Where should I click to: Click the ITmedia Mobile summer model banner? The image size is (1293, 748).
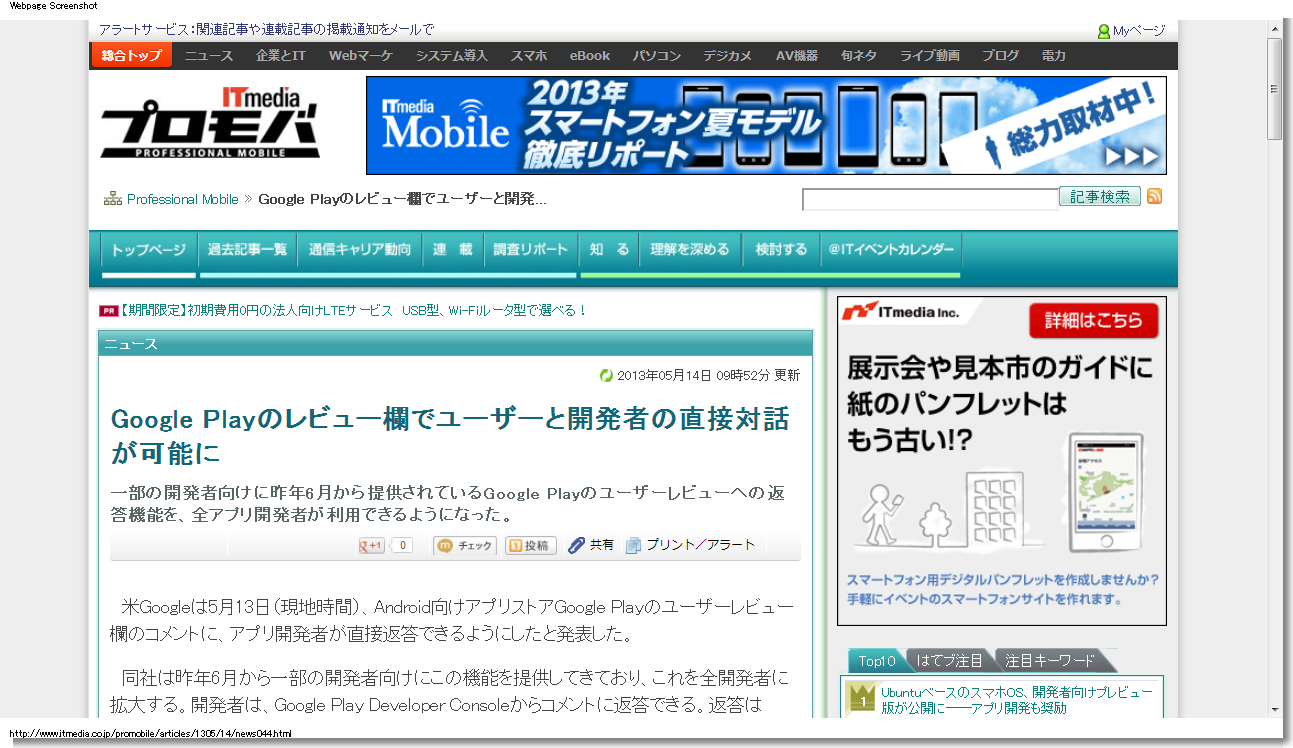pyautogui.click(x=766, y=125)
